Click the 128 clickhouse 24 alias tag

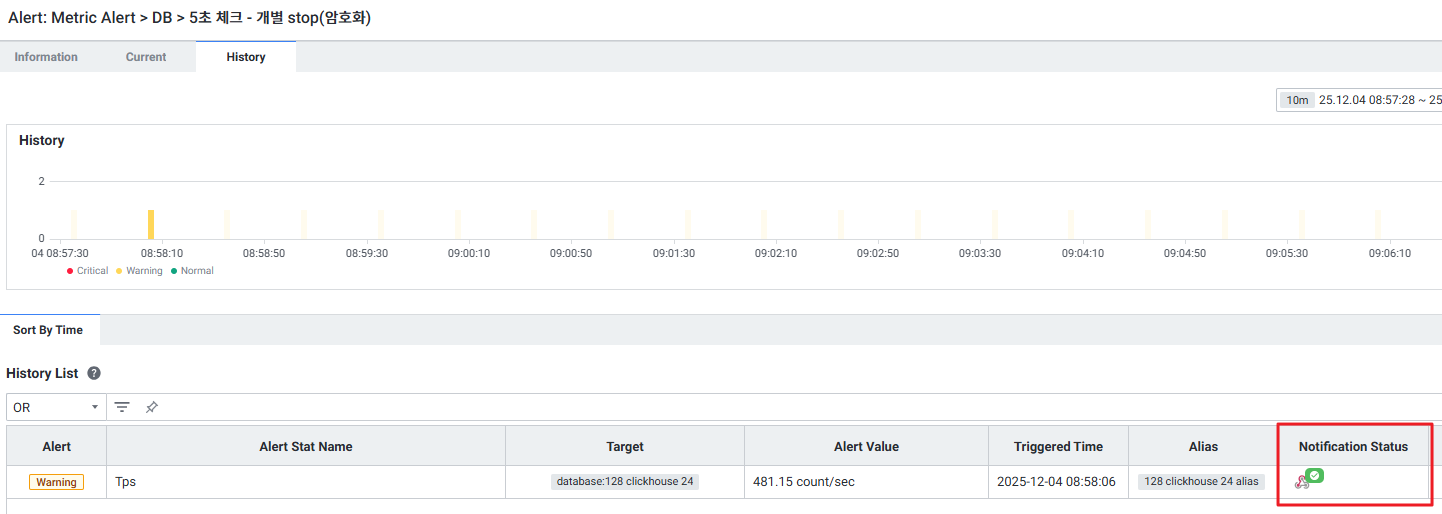(x=1201, y=482)
